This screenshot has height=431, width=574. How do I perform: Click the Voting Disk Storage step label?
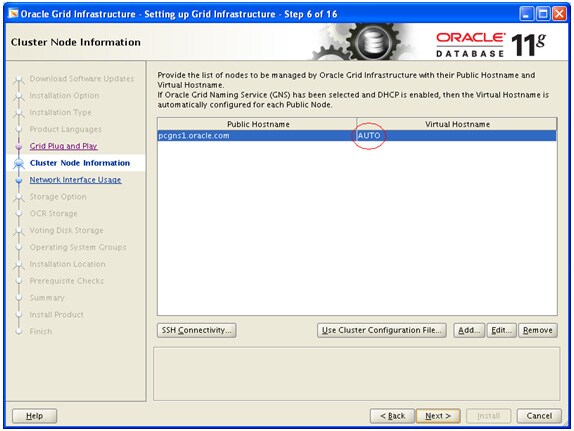67,230
